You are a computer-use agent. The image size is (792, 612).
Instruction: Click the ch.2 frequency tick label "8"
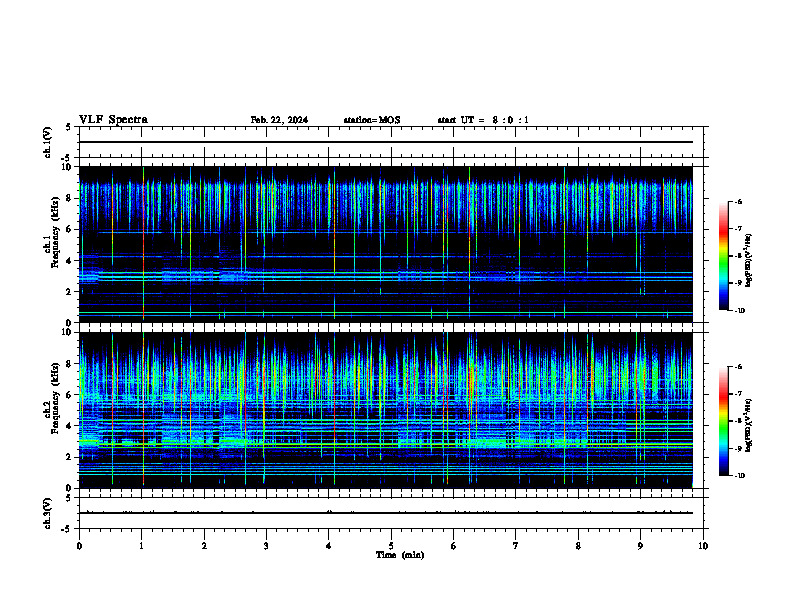click(x=70, y=364)
